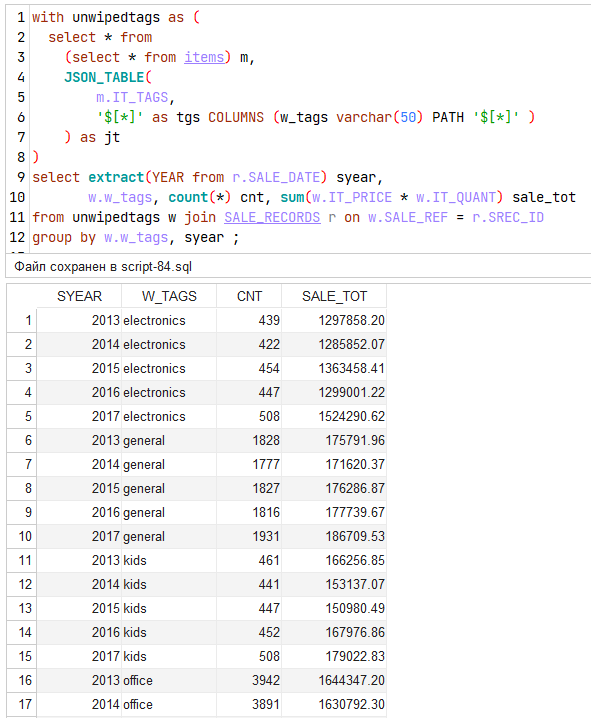Click the 2015 electronics tag cell
Image resolution: width=591 pixels, height=718 pixels.
(x=169, y=368)
